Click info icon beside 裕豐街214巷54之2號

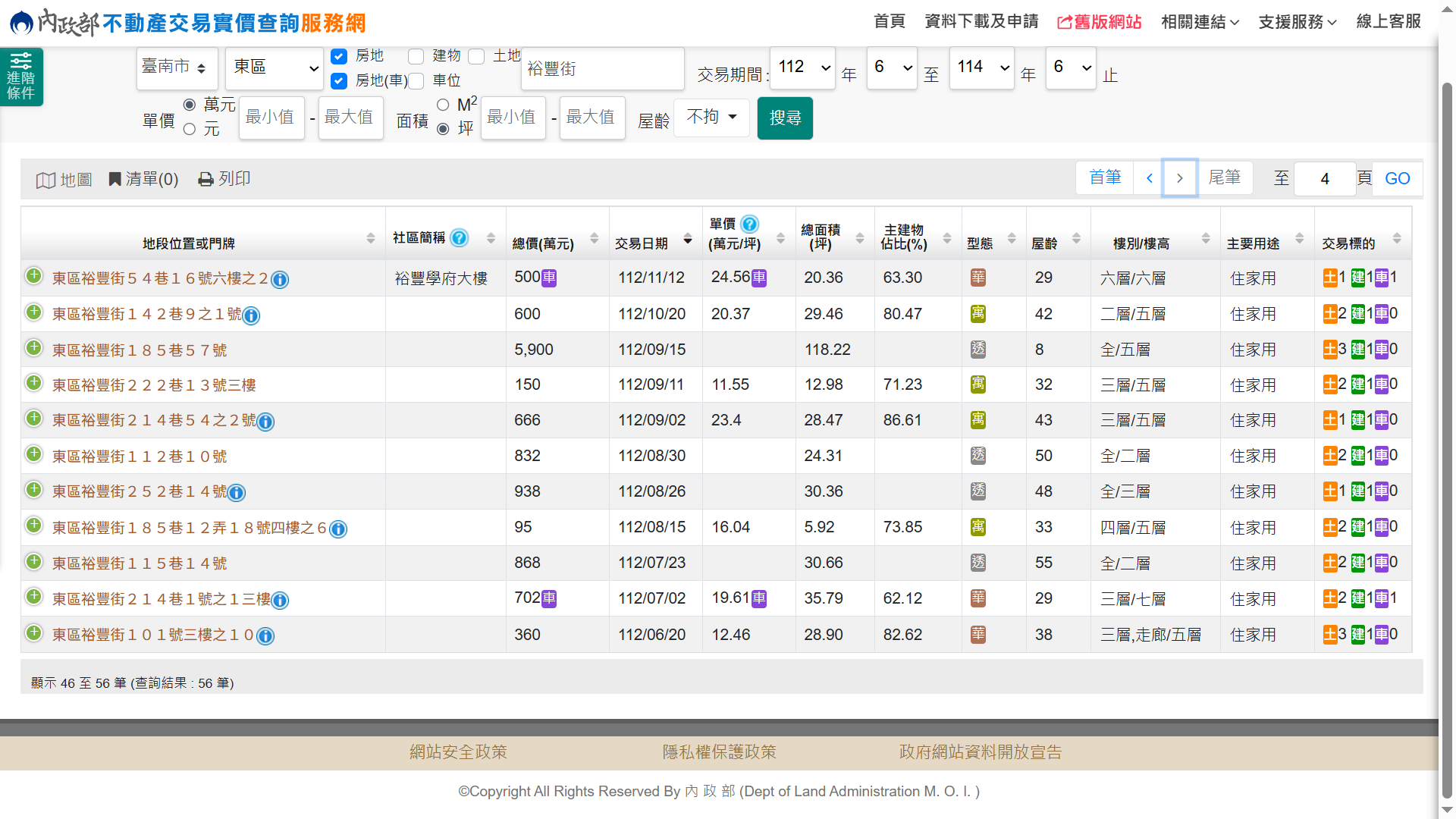[265, 422]
